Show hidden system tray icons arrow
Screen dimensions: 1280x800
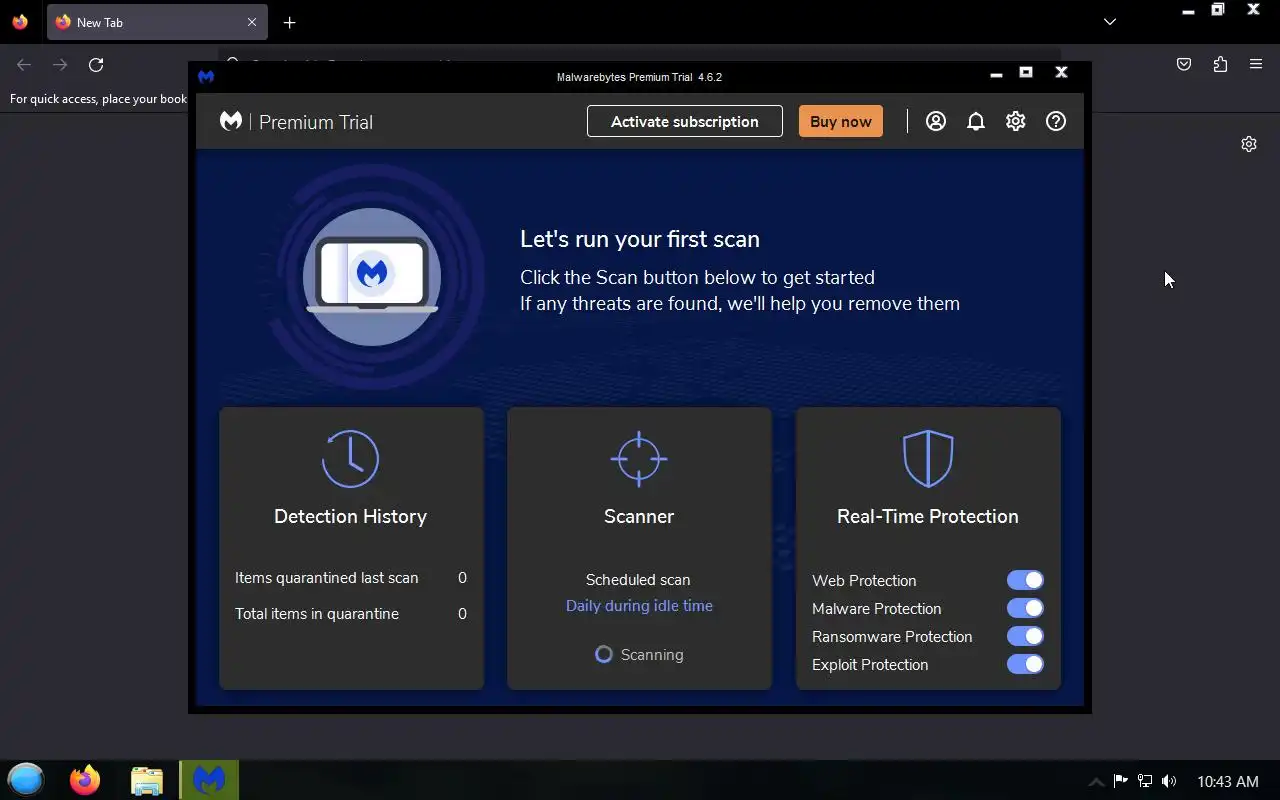coord(1096,782)
